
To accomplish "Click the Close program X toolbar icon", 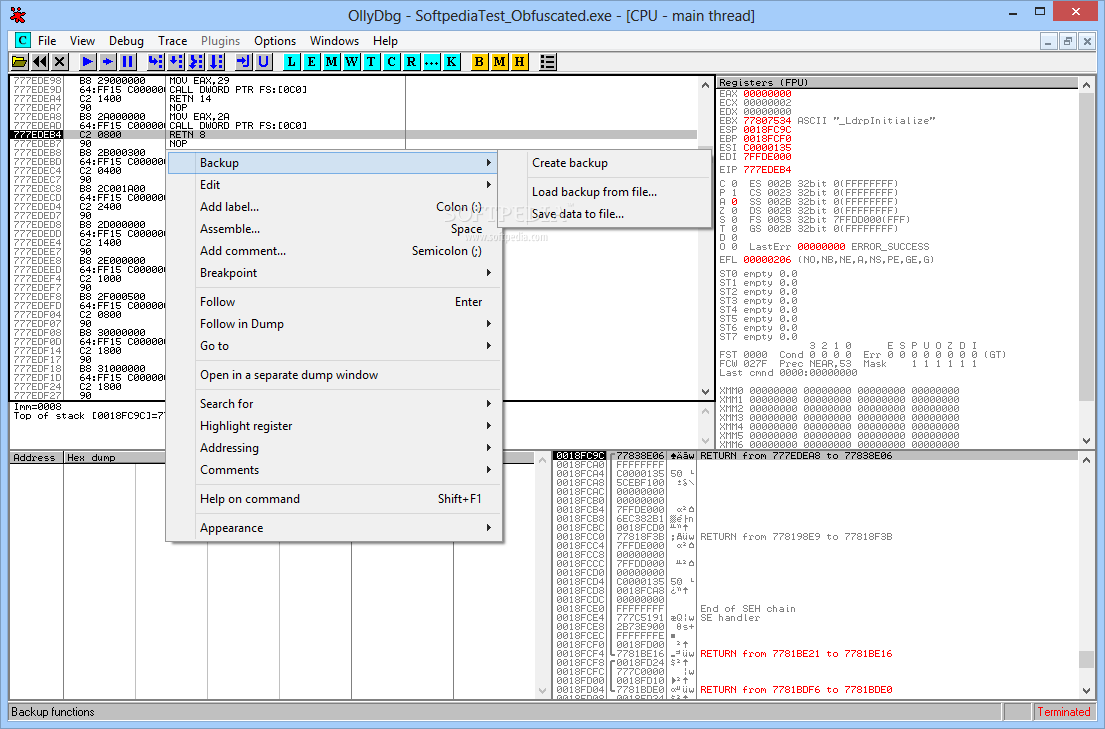I will pos(60,62).
